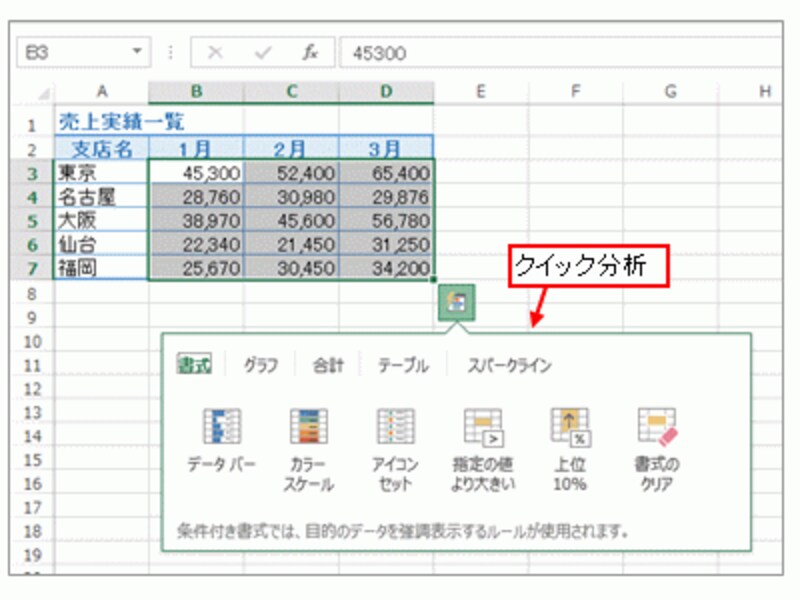The image size is (800, 600).
Task: Select column D header
Action: click(386, 92)
